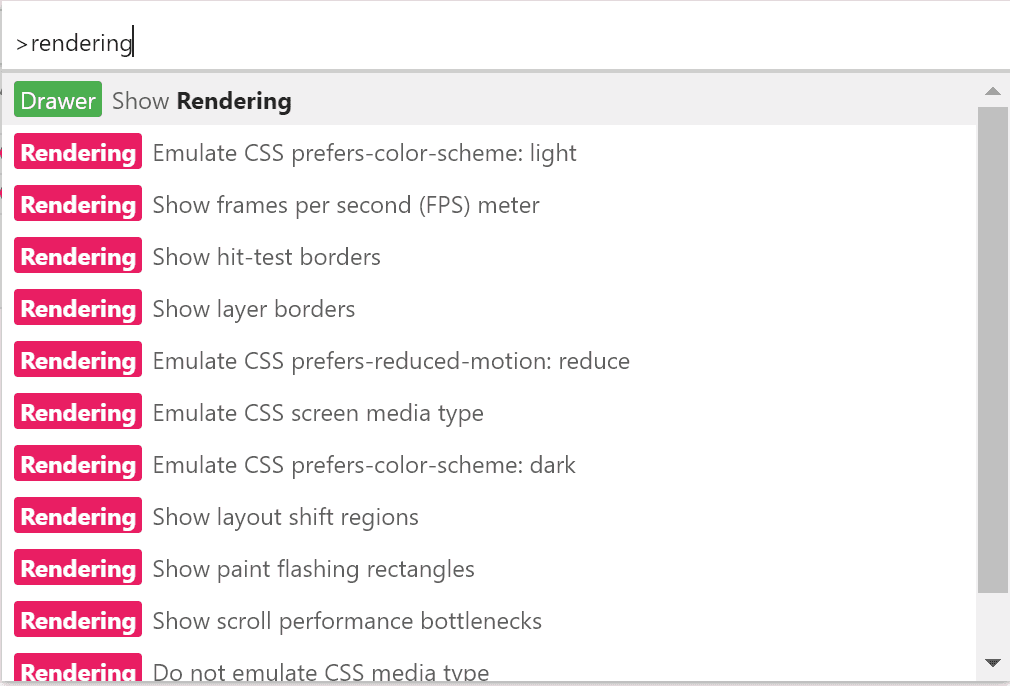Image resolution: width=1010 pixels, height=686 pixels.
Task: Click the green Drawer badge
Action: click(x=58, y=101)
